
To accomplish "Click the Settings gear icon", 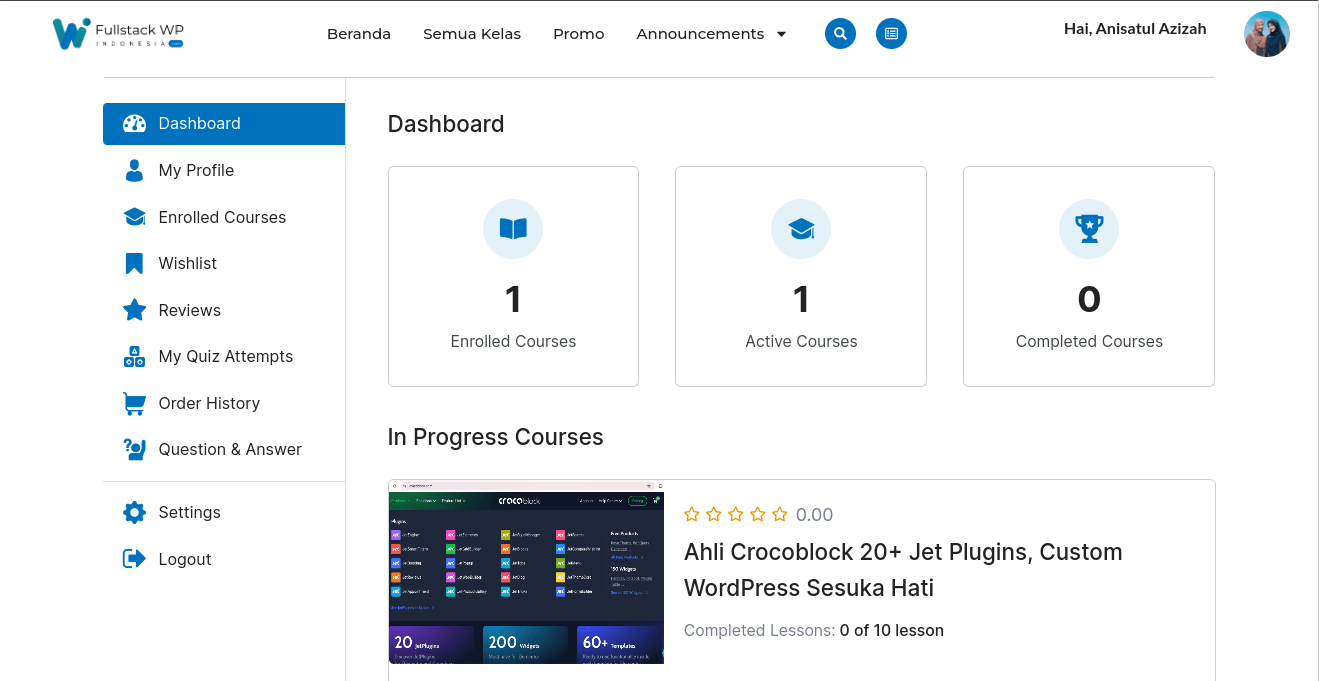I will tap(134, 512).
